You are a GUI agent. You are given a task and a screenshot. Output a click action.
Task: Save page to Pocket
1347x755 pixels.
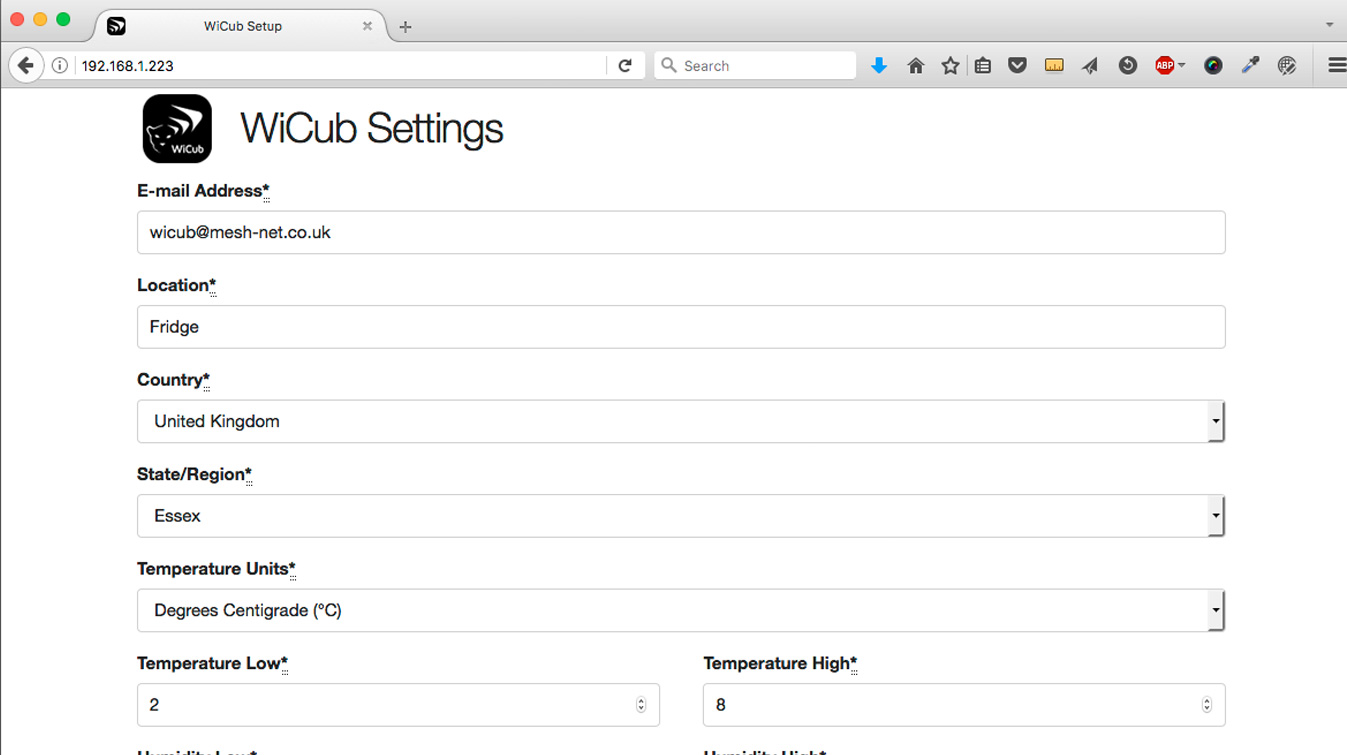(1017, 66)
